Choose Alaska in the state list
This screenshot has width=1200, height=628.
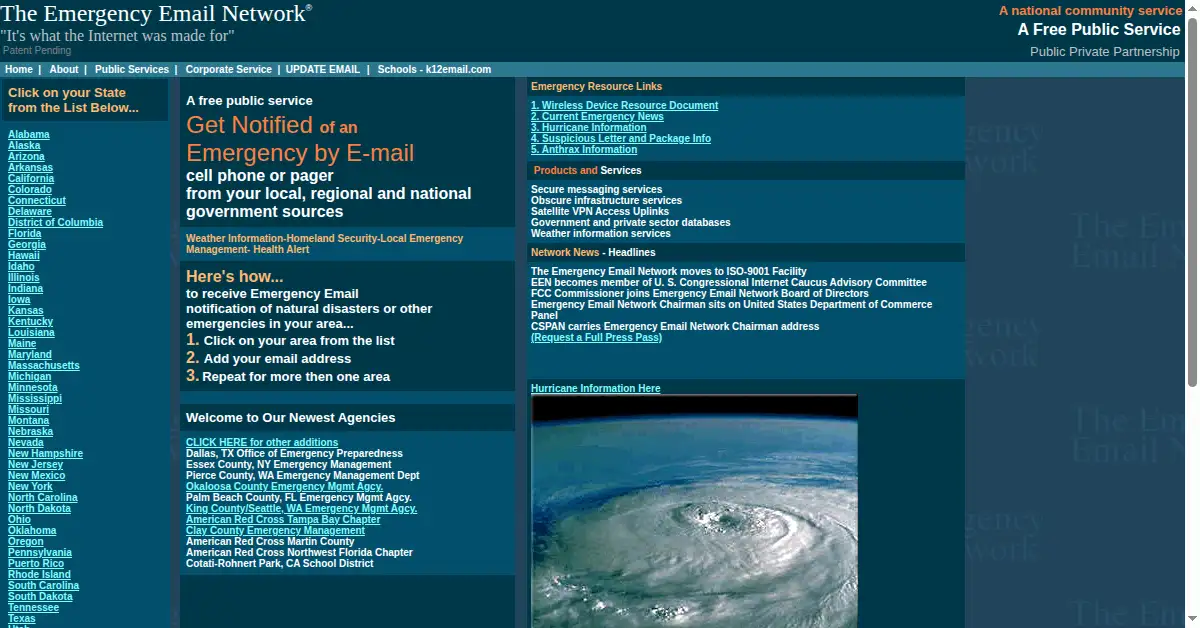tap(24, 145)
